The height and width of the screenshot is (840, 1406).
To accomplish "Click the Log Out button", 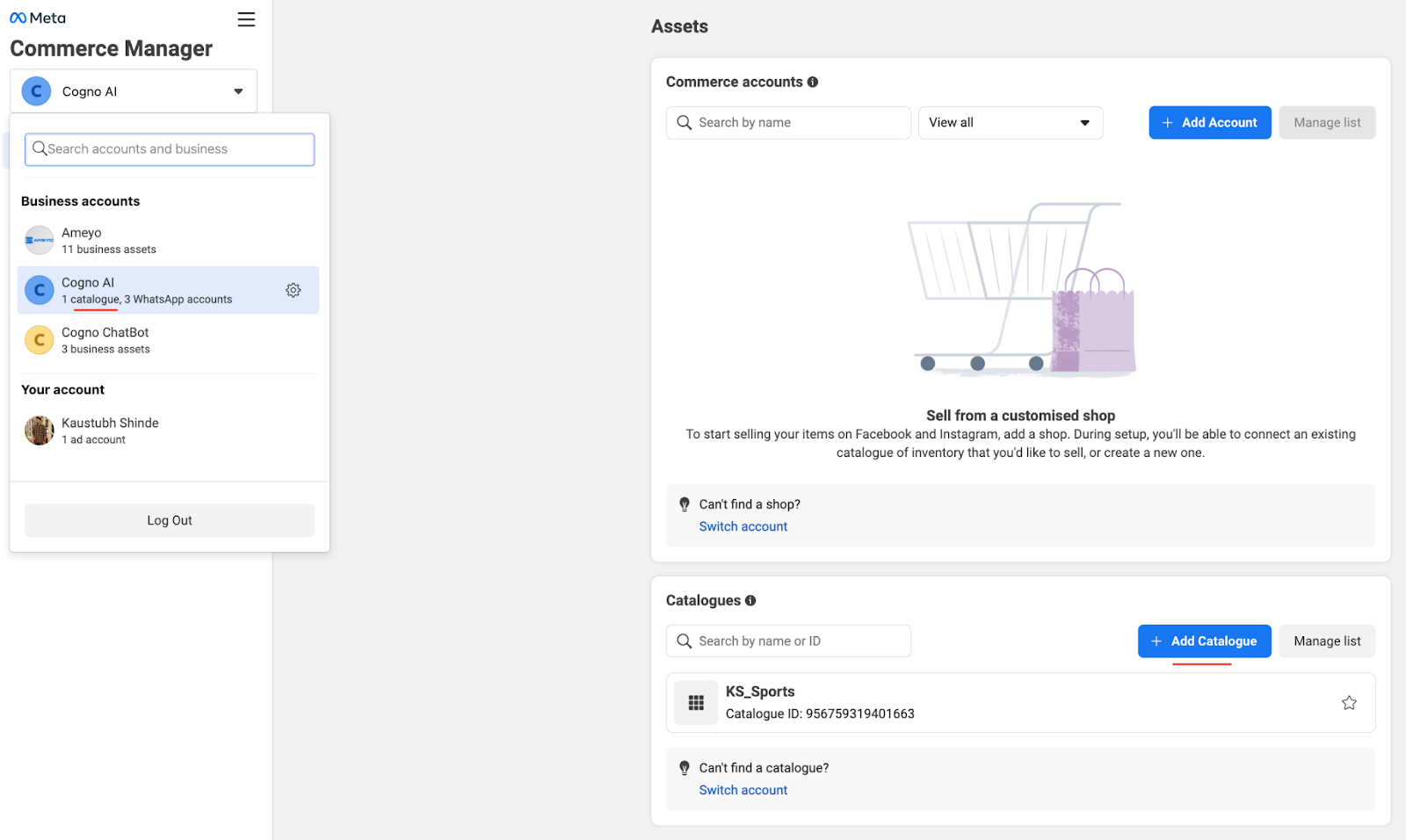I will tap(170, 520).
